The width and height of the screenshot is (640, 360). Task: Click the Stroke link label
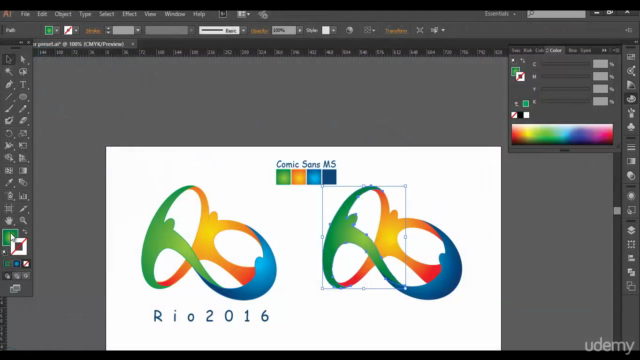tap(93, 31)
